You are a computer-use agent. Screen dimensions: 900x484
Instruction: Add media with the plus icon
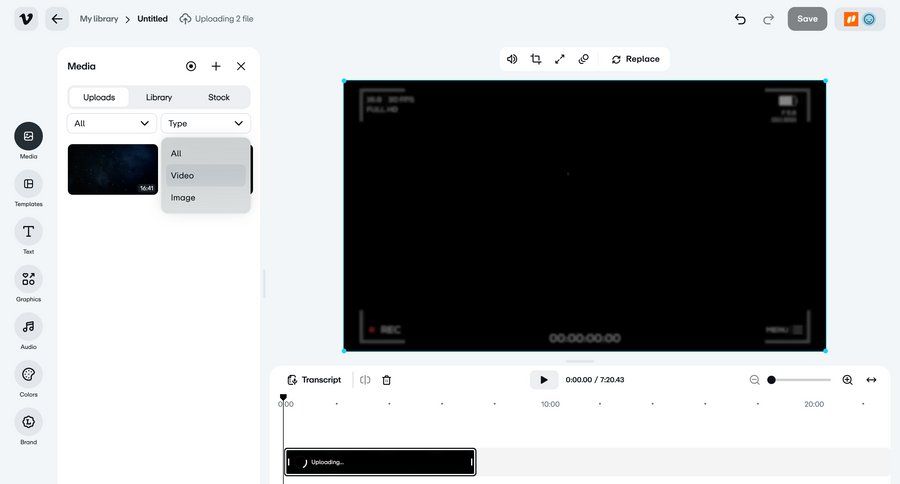tap(216, 66)
